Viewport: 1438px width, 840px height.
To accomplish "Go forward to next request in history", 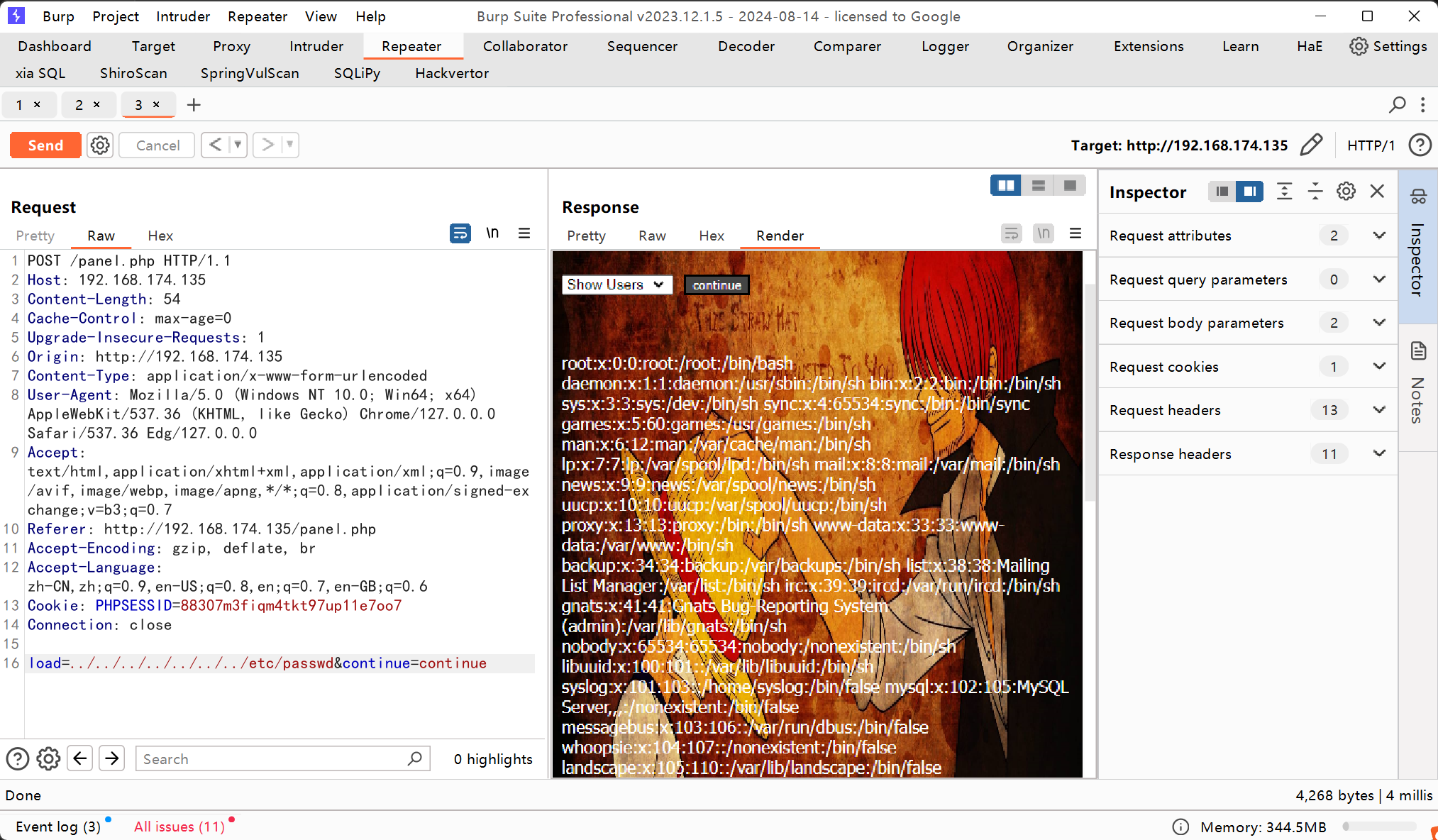I will 267,145.
